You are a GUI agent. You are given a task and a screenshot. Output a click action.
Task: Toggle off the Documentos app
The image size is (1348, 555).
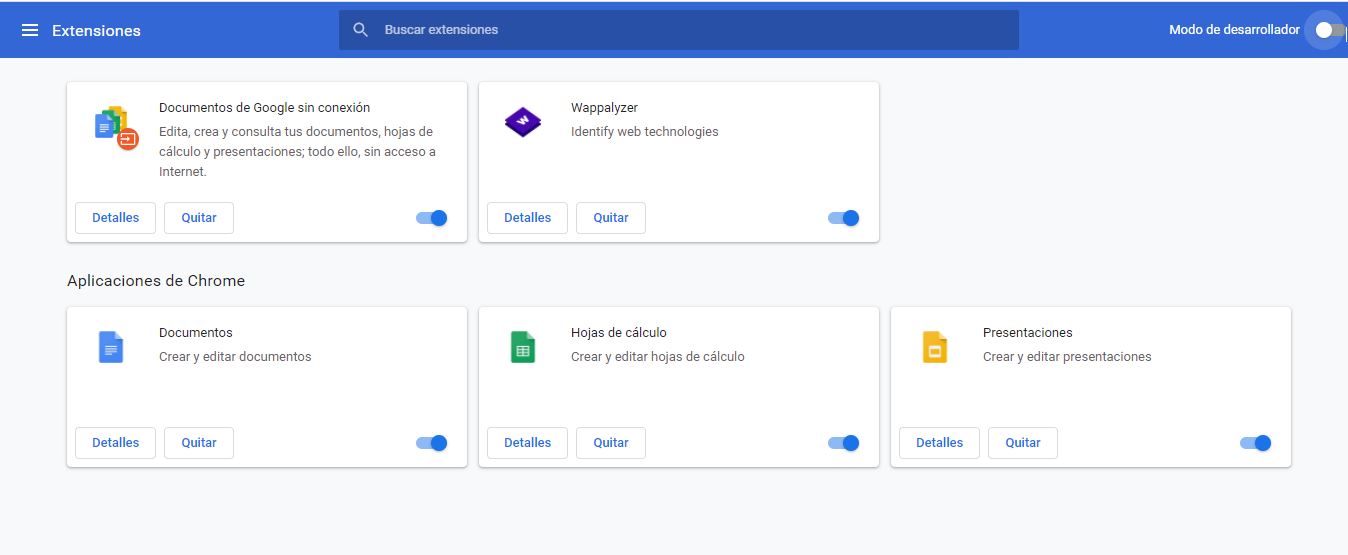pyautogui.click(x=432, y=443)
